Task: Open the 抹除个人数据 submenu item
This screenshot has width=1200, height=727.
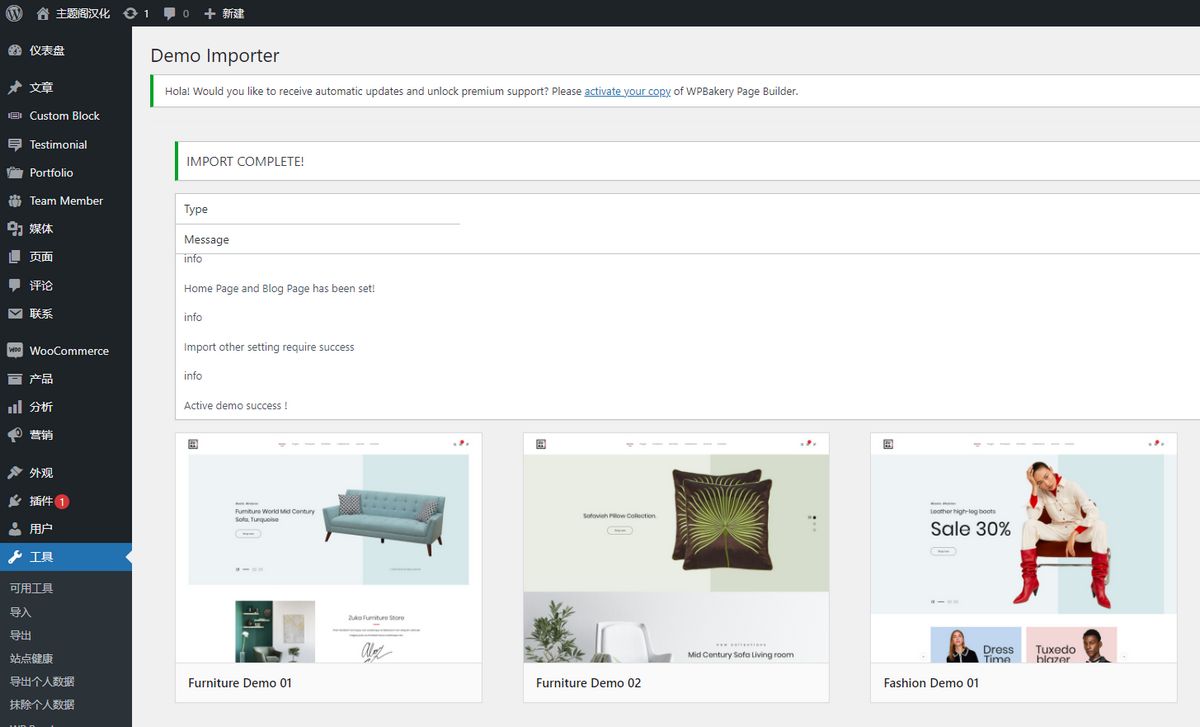Action: 42,705
